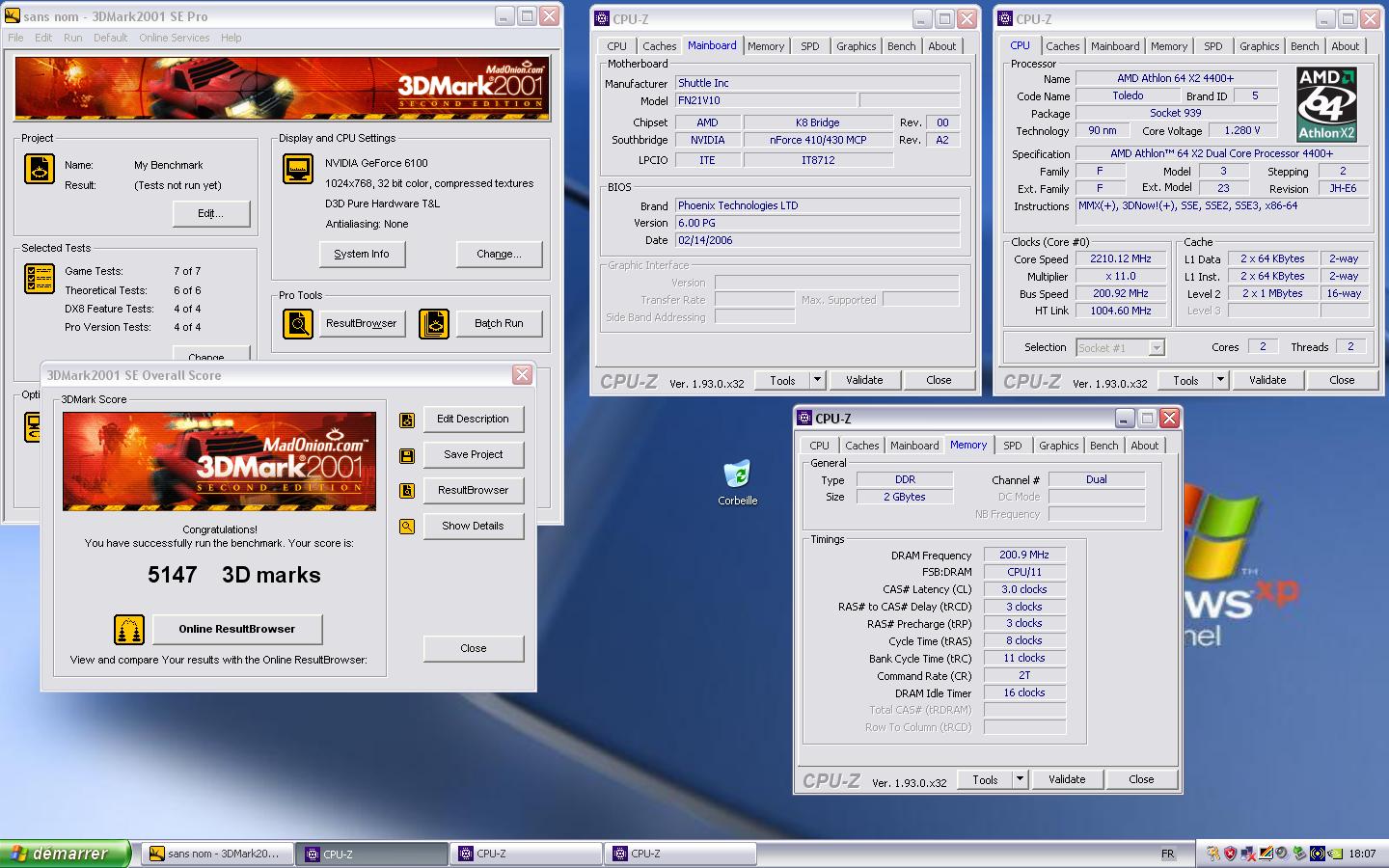Open the Caches tab in the CPU-Z window showing CPU

(1063, 46)
